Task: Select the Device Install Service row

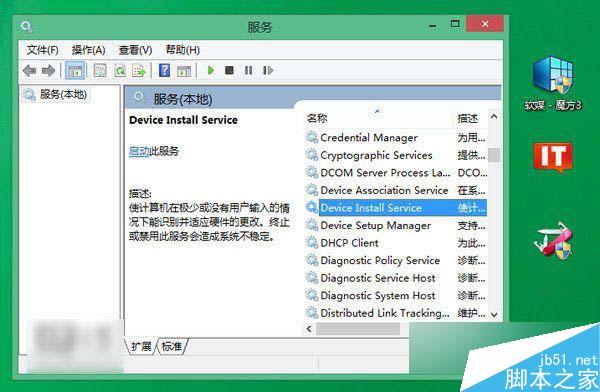Action: pyautogui.click(x=396, y=208)
